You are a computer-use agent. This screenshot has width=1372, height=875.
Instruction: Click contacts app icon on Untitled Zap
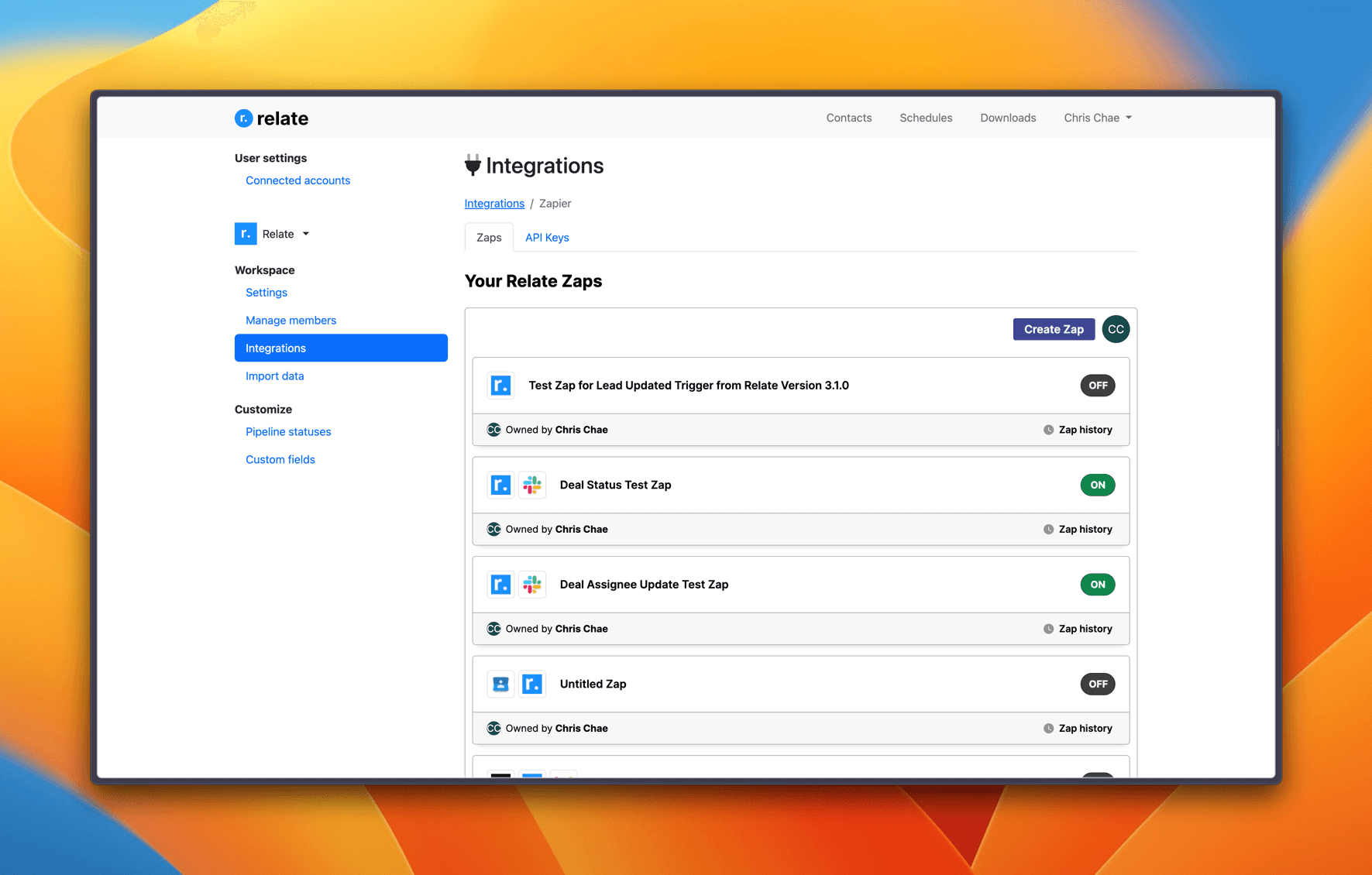pyautogui.click(x=501, y=684)
